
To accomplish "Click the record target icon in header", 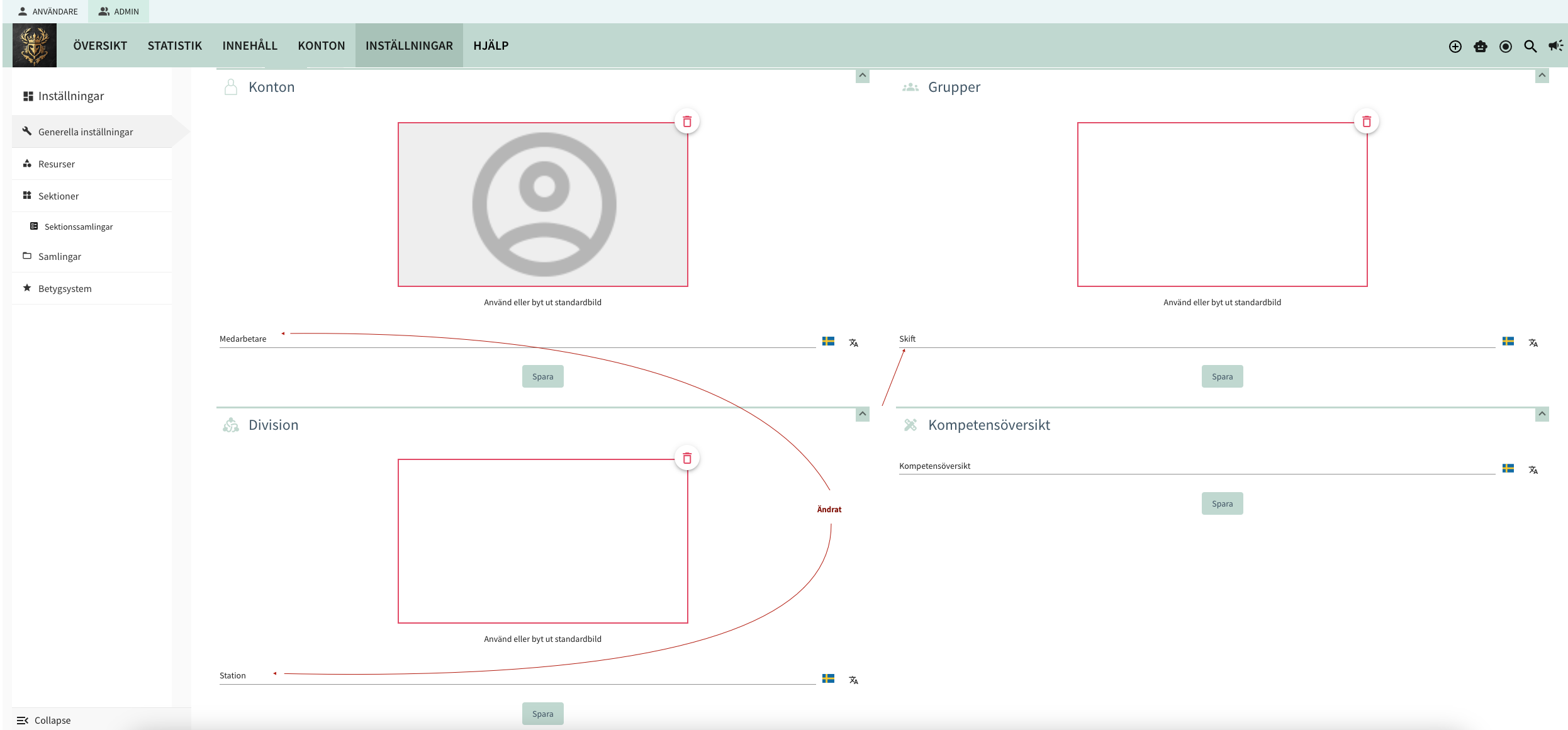I will tap(1505, 46).
